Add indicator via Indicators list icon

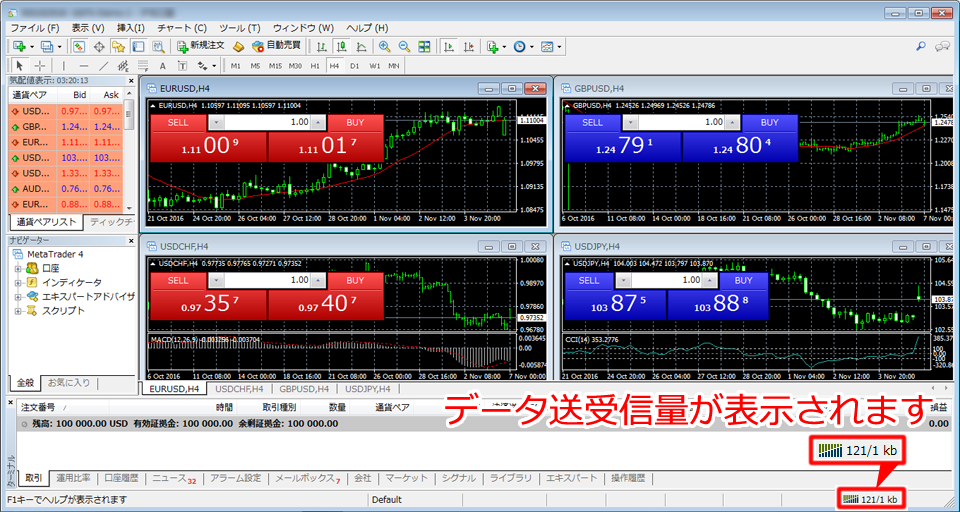click(492, 46)
